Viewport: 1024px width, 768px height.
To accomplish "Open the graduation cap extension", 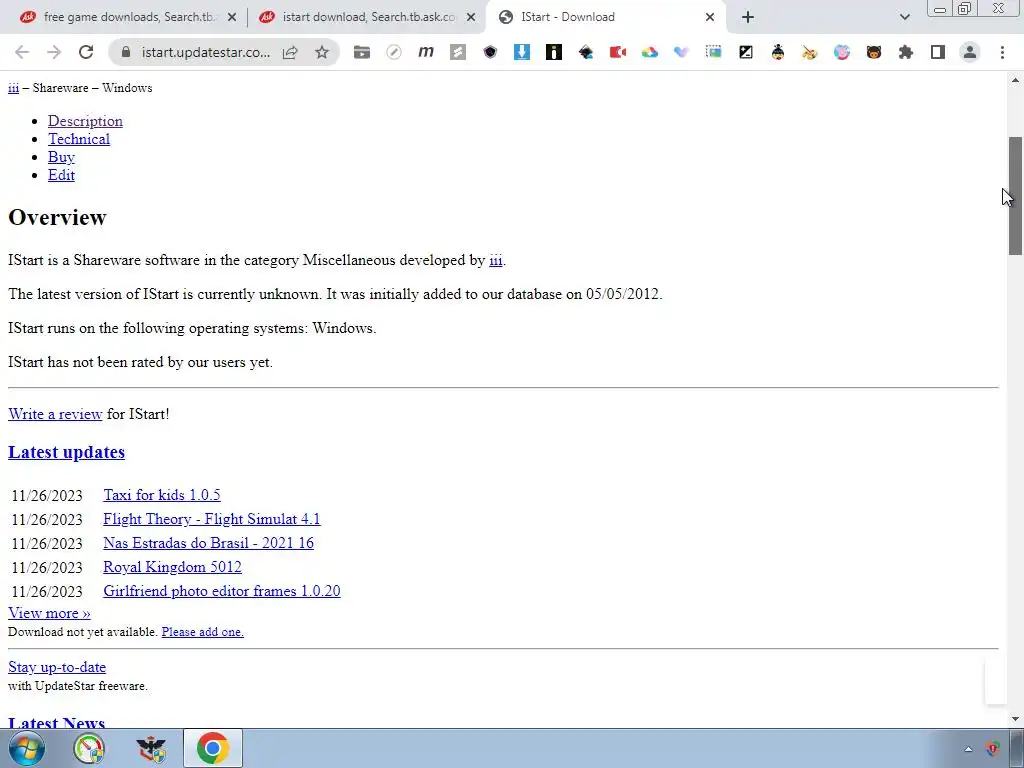I will tap(586, 52).
